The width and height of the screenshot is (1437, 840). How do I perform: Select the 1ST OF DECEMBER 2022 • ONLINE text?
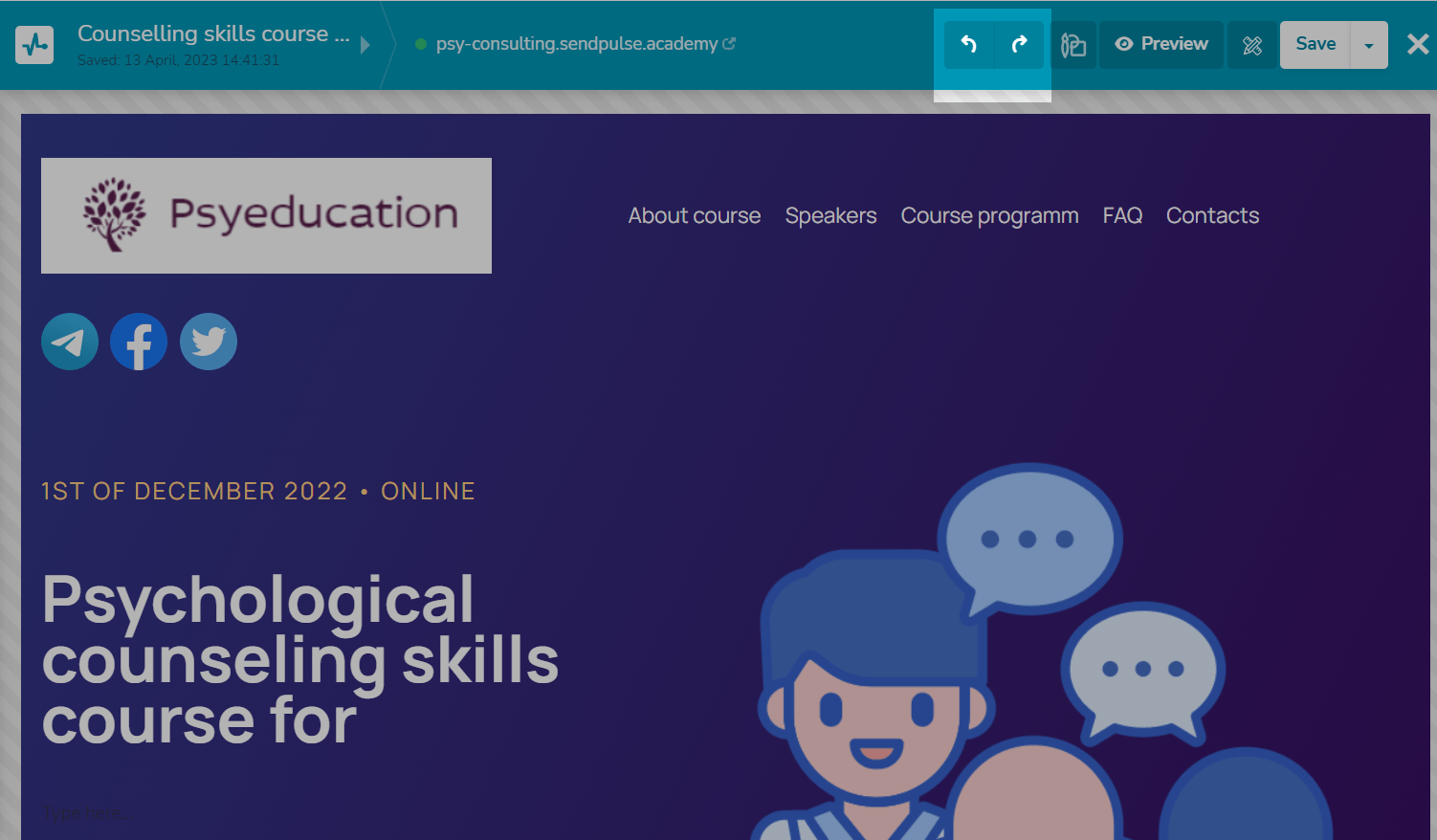click(x=258, y=491)
